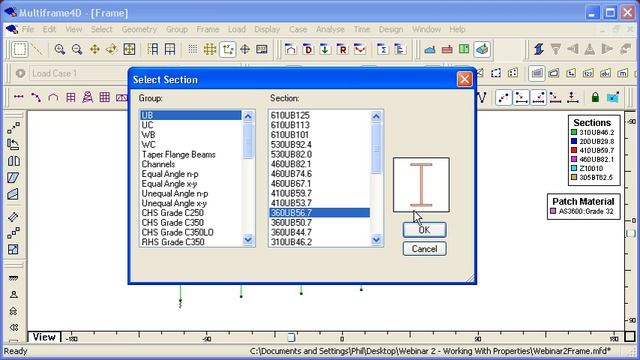640x360 pixels.
Task: Click the red Load window icon
Action: [447, 49]
